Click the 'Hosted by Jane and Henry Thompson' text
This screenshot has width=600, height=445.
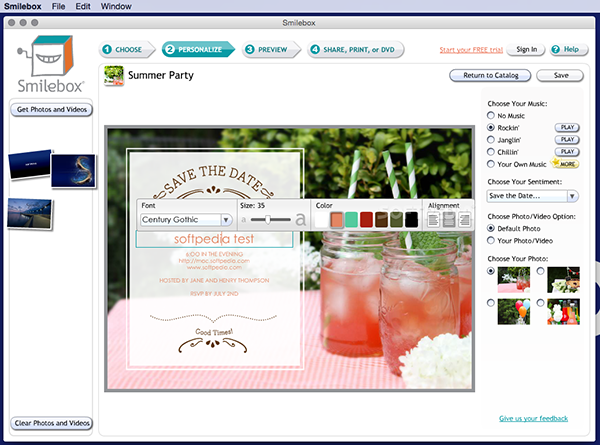point(214,280)
